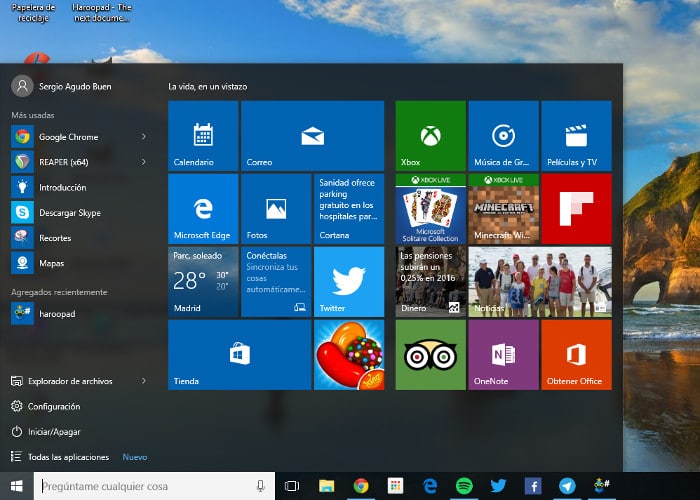Activate the Cortana microphone icon
700x500 pixels.
coord(261,486)
